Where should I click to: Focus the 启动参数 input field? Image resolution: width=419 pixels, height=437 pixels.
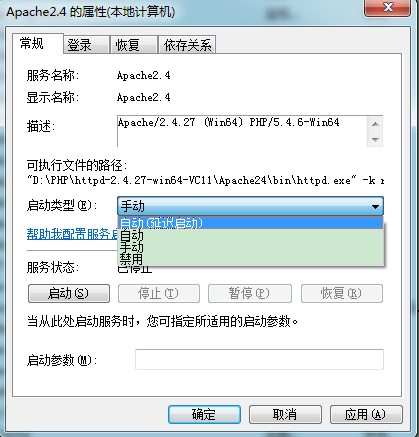pyautogui.click(x=259, y=359)
